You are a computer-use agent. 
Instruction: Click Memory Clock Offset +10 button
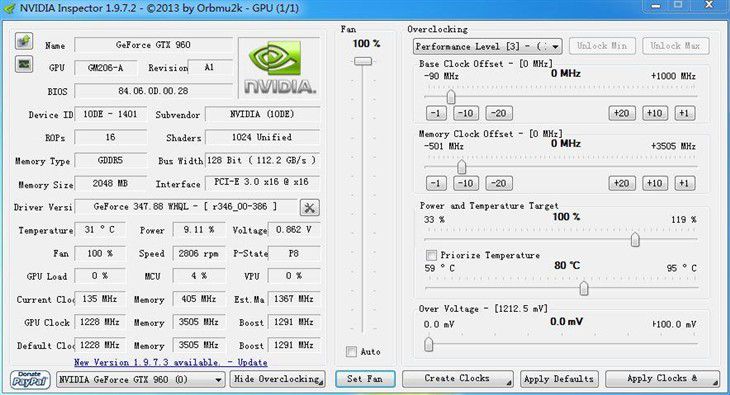coord(655,183)
